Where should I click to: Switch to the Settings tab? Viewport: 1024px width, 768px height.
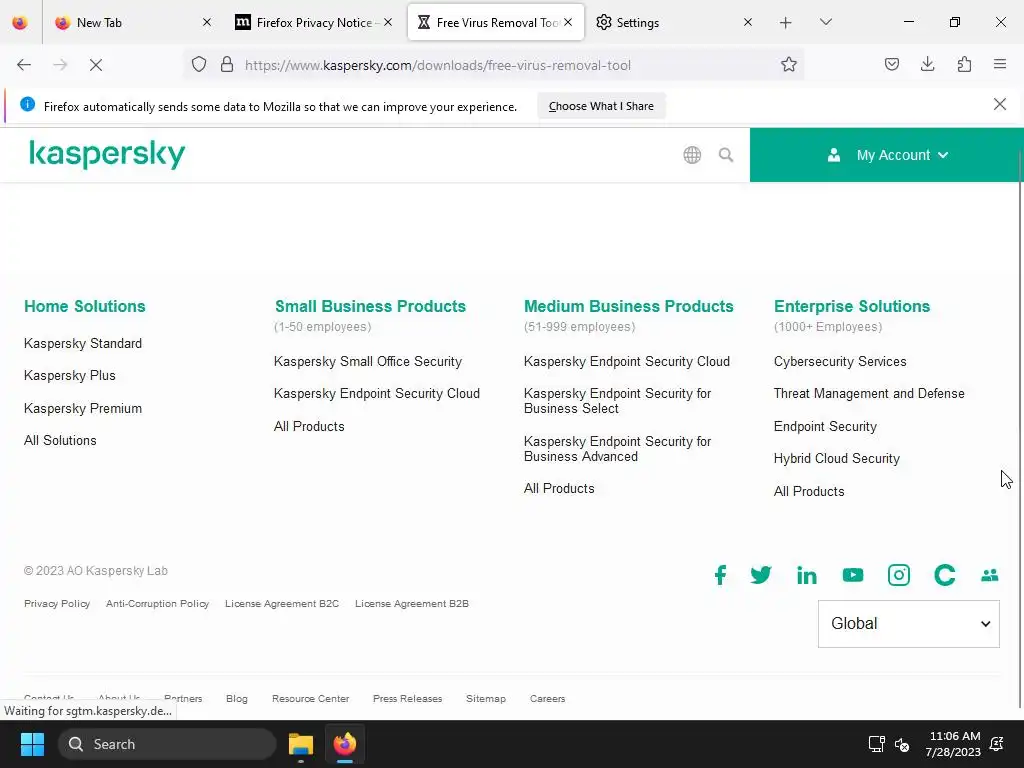click(x=675, y=23)
